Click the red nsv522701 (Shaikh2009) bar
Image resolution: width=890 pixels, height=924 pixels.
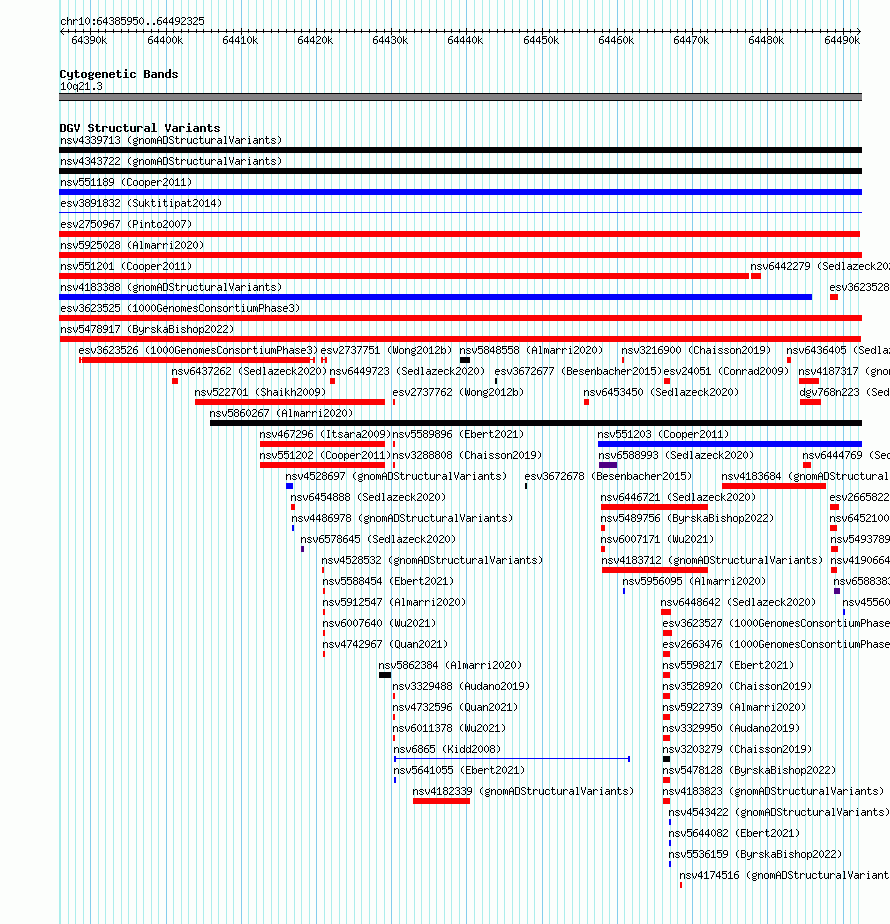290,402
